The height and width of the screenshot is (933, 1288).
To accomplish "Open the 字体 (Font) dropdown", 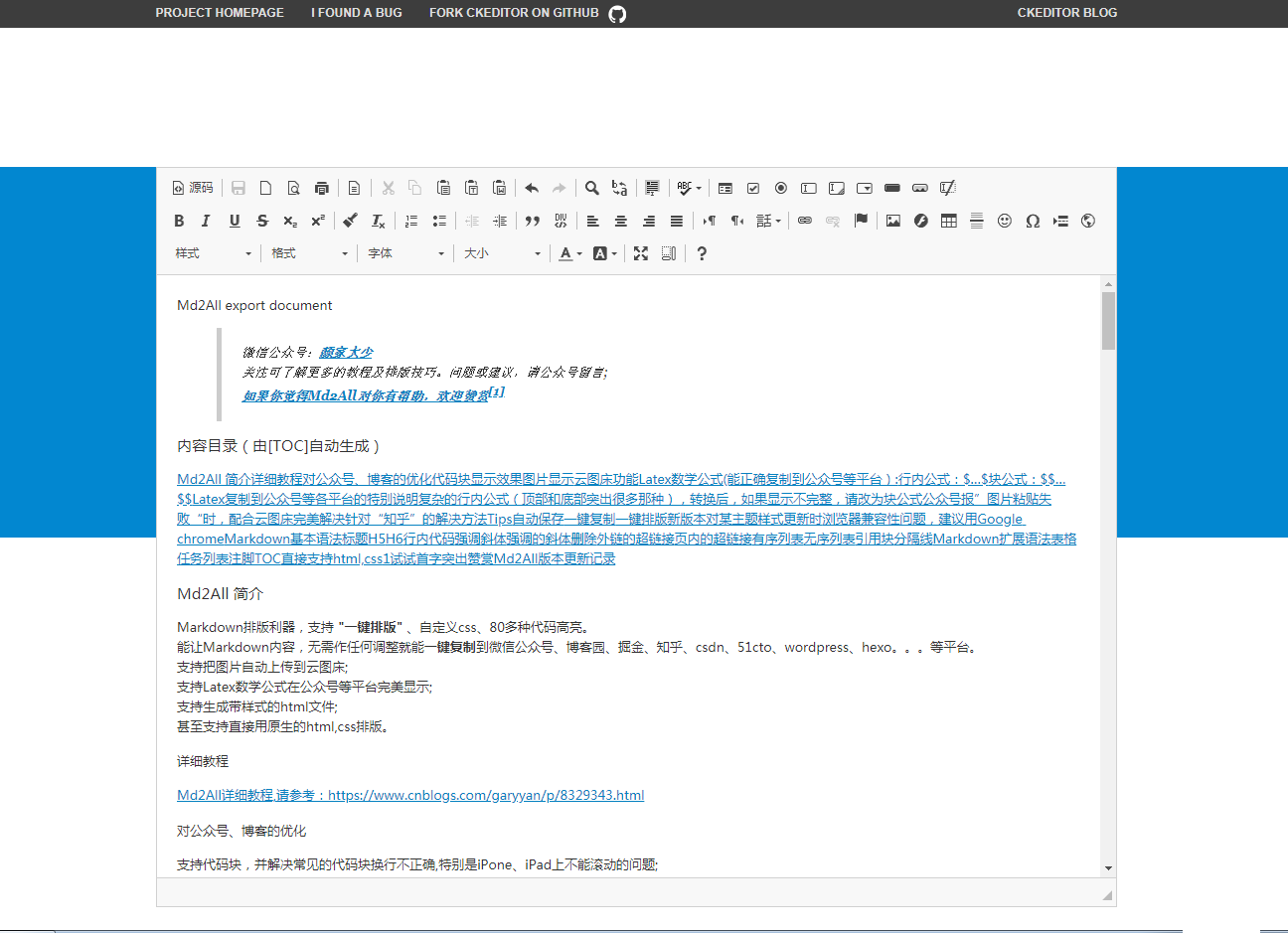I will [x=406, y=253].
